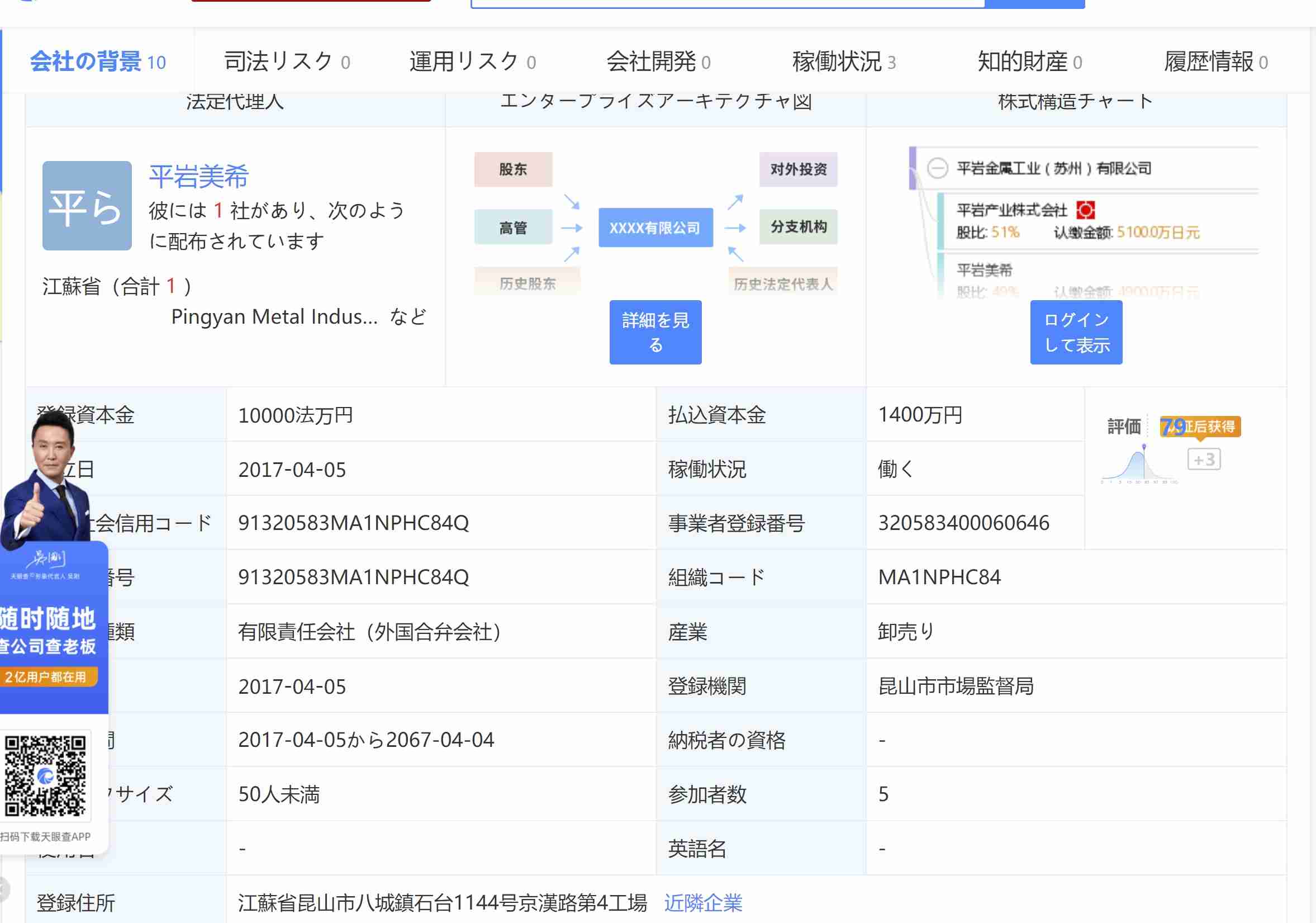The image size is (1316, 923).
Task: Click the 50人未満 staff size value
Action: [278, 794]
